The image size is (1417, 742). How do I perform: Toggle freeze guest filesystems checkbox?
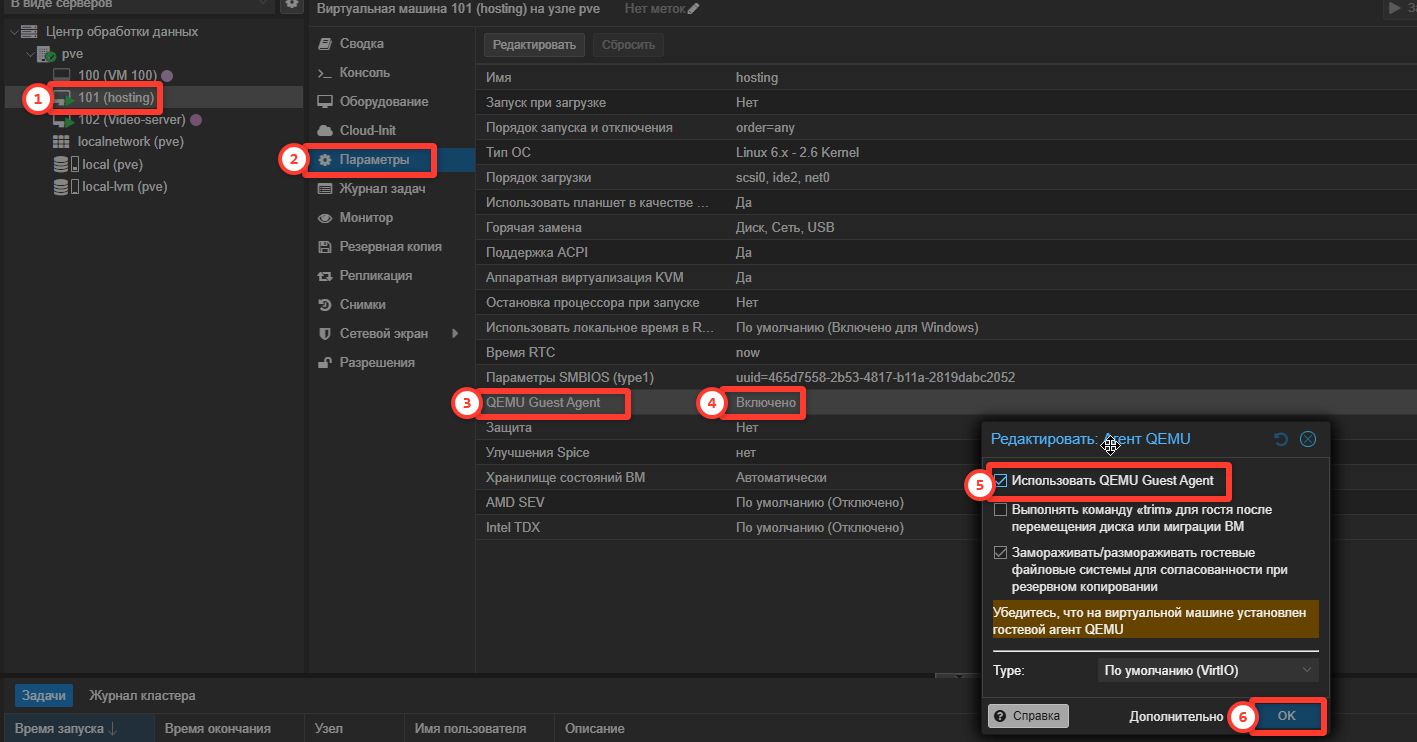(1001, 553)
